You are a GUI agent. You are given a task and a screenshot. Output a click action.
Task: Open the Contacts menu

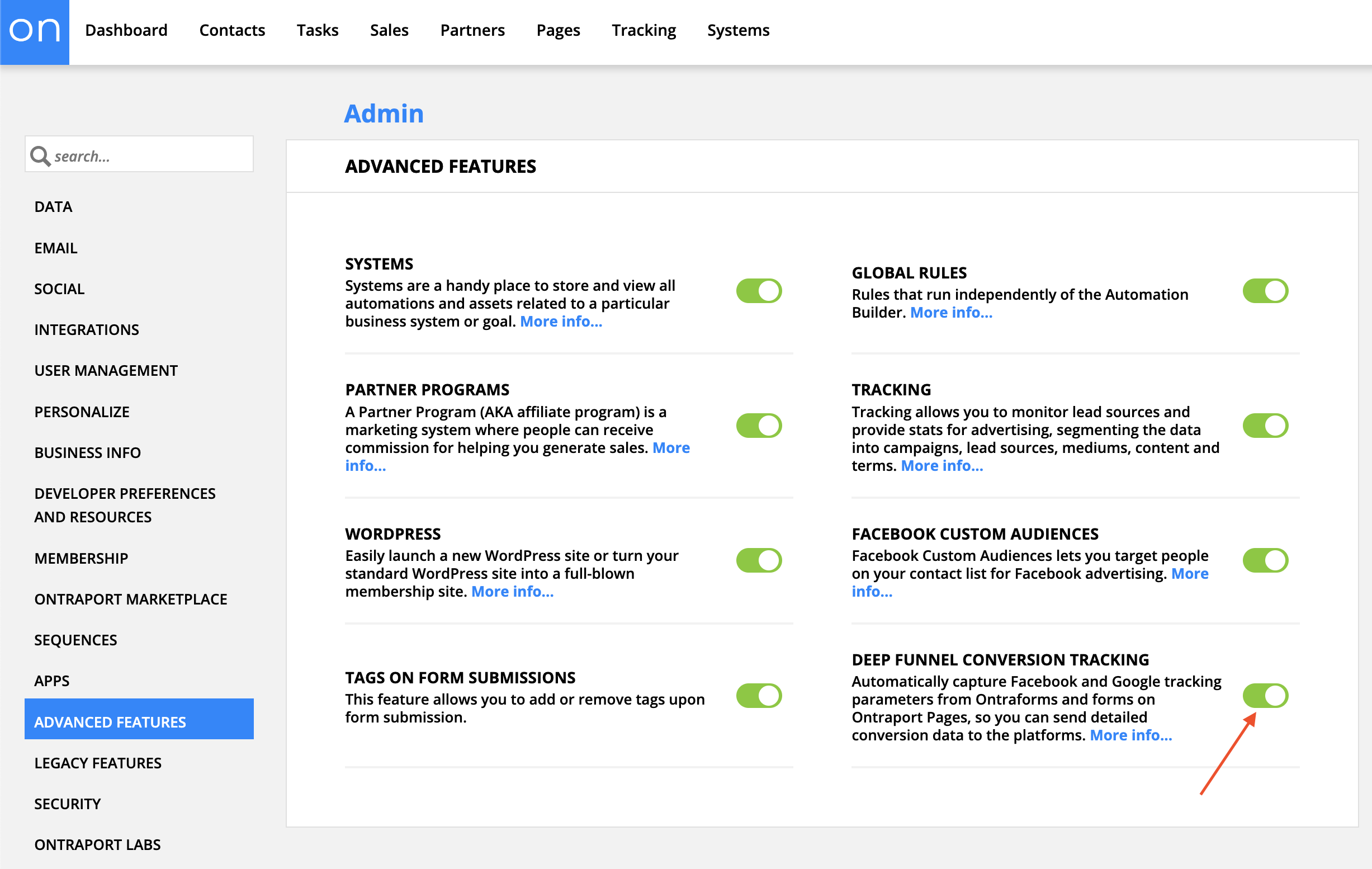232,30
